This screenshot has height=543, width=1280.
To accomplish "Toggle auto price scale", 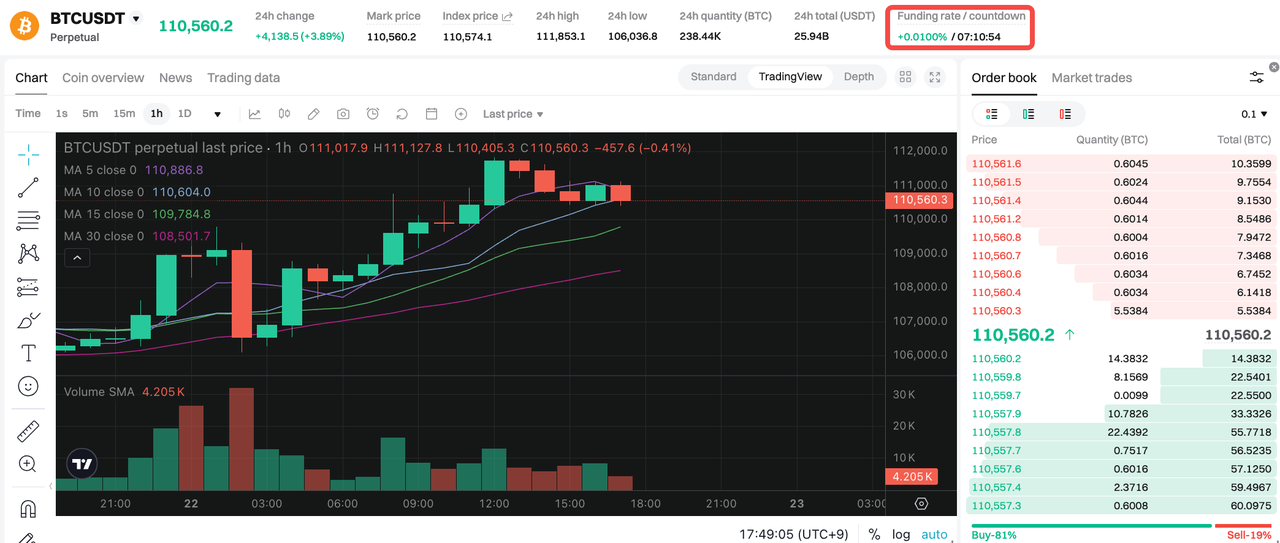I will point(934,534).
